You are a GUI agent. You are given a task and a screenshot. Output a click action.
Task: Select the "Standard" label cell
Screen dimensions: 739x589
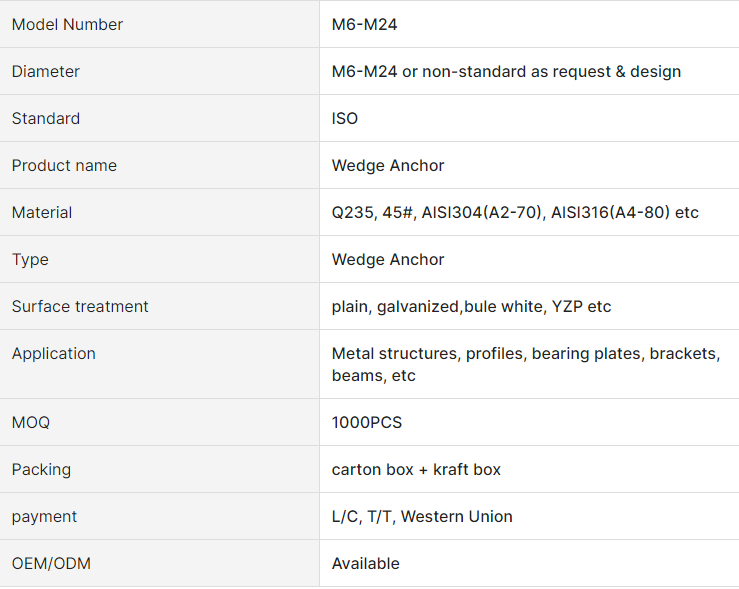click(46, 119)
